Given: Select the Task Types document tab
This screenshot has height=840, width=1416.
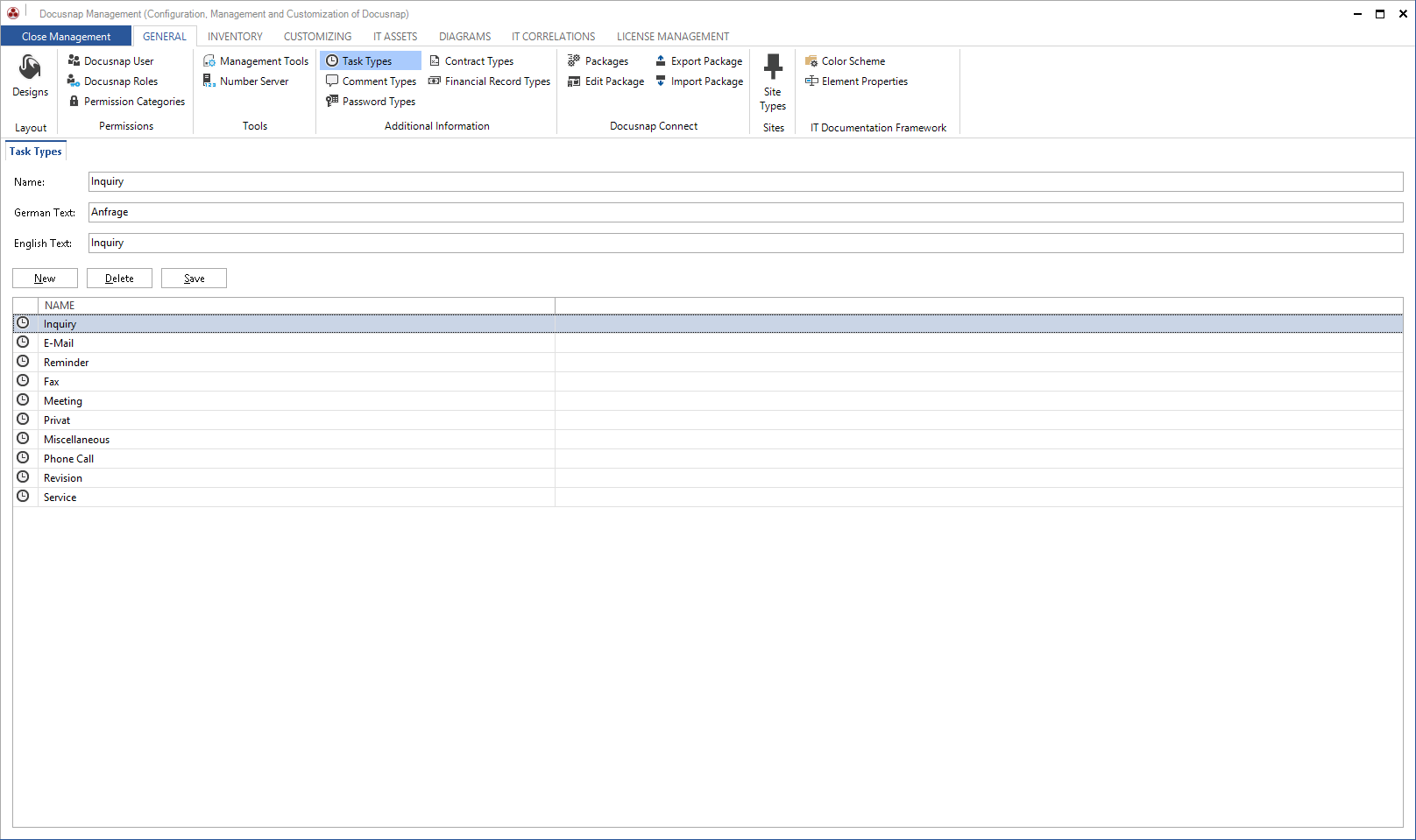Looking at the screenshot, I should (36, 152).
